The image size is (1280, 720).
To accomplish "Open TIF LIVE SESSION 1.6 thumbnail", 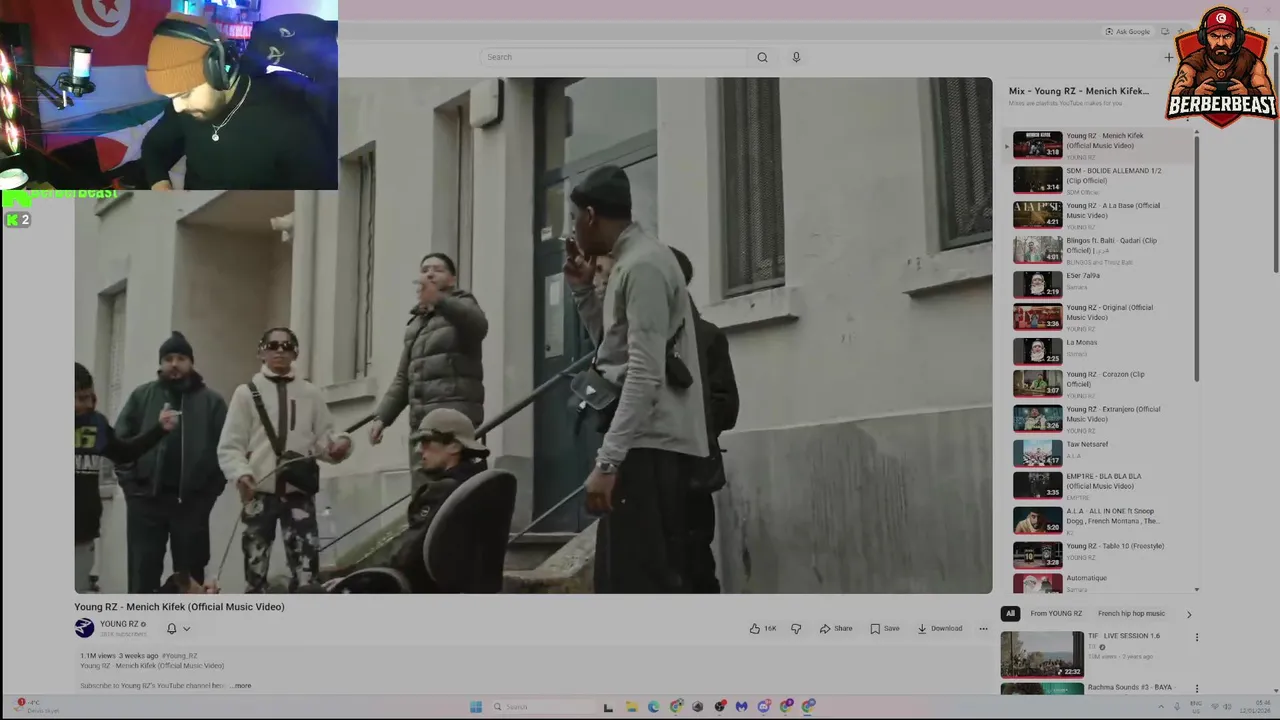I will coord(1042,654).
